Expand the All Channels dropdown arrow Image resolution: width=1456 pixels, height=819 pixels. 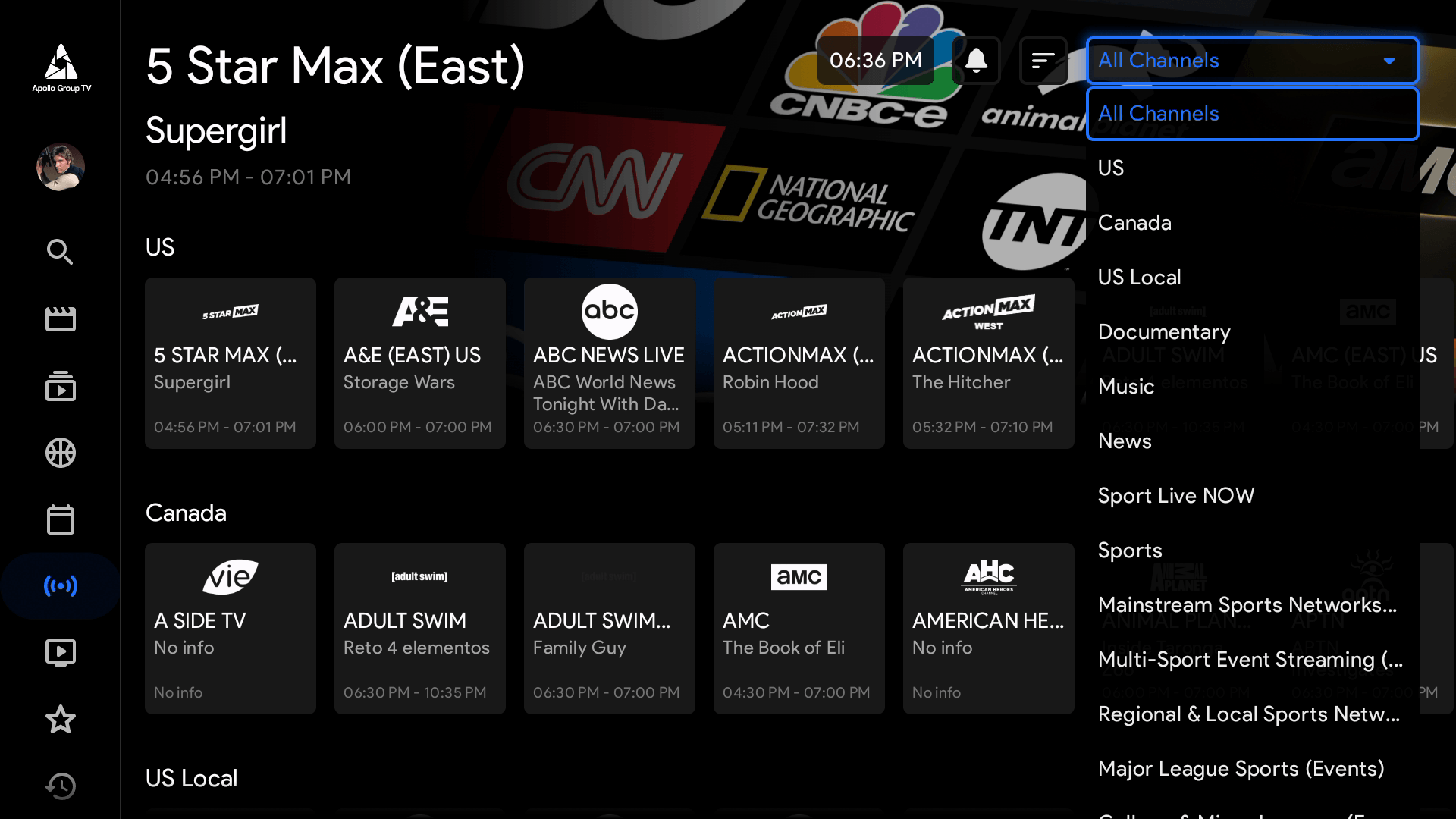[1389, 61]
